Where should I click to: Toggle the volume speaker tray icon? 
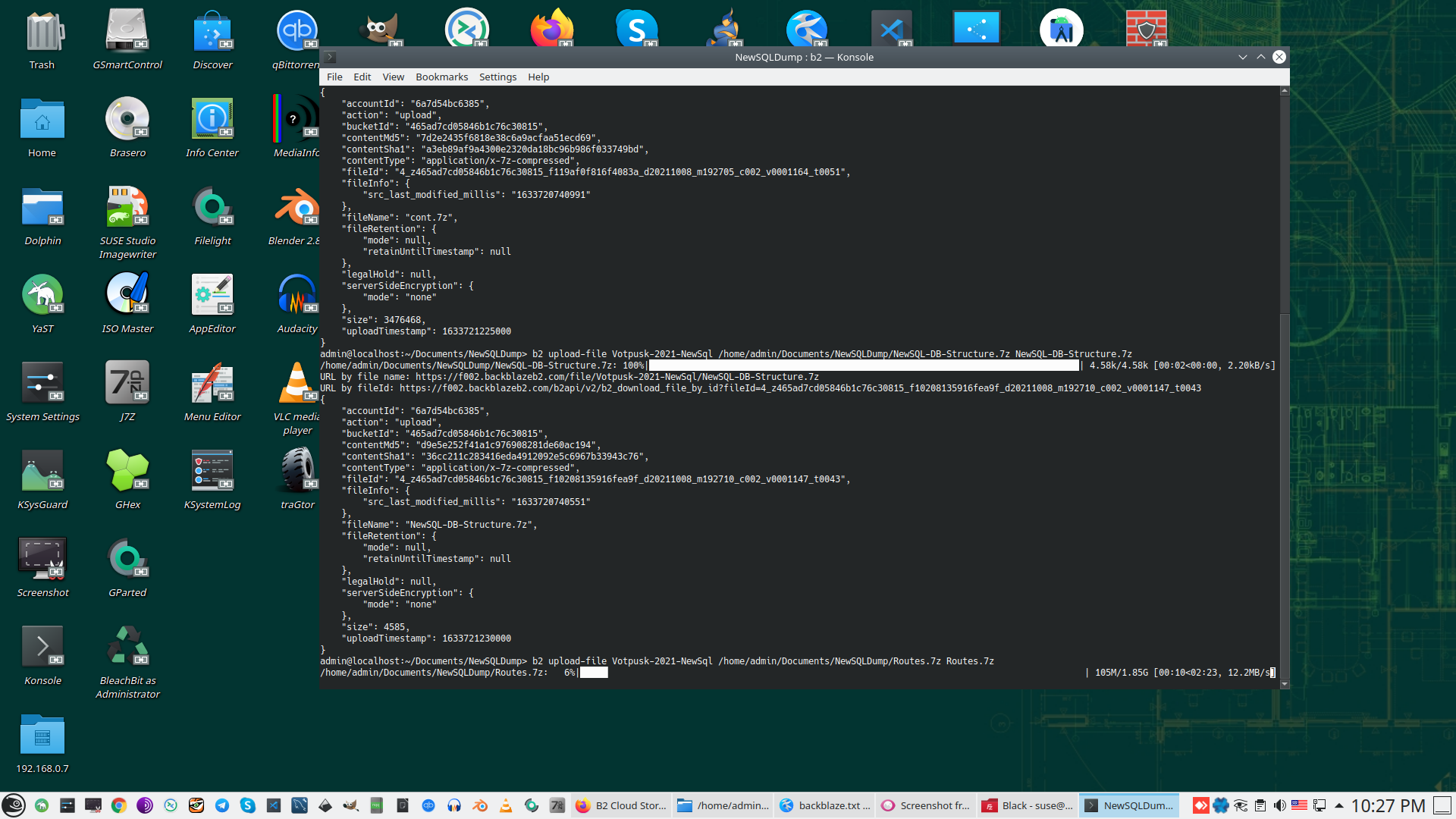click(1280, 805)
